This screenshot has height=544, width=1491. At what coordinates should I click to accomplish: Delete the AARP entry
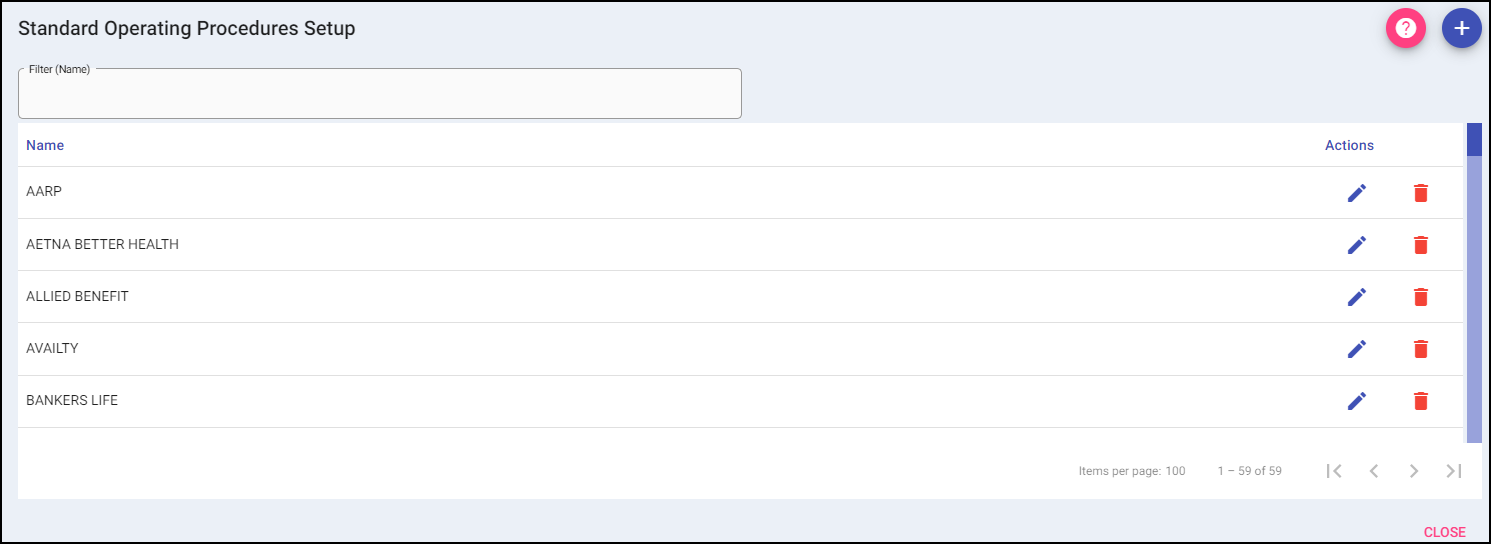tap(1420, 193)
